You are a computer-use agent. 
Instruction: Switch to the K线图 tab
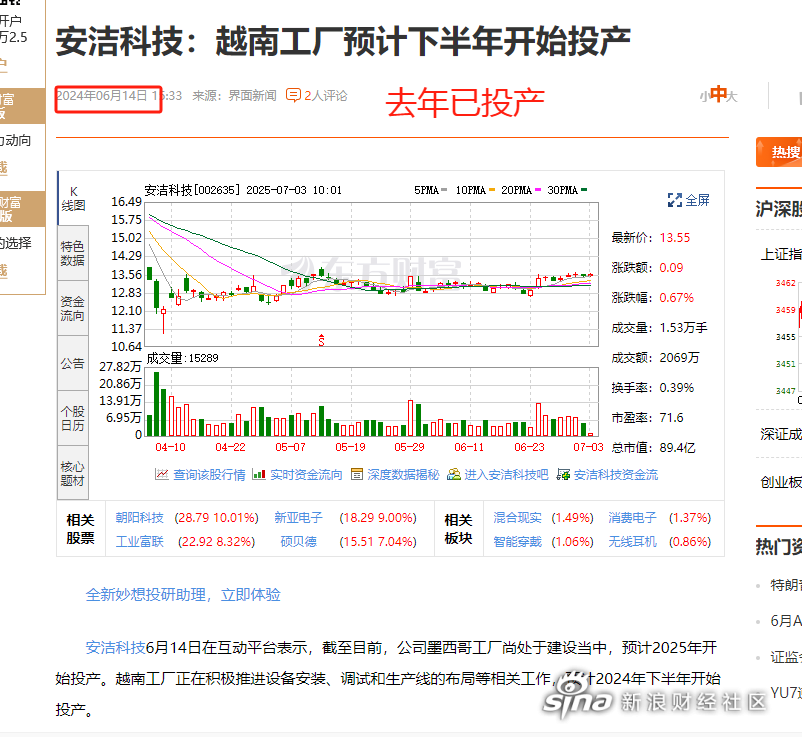pyautogui.click(x=73, y=198)
